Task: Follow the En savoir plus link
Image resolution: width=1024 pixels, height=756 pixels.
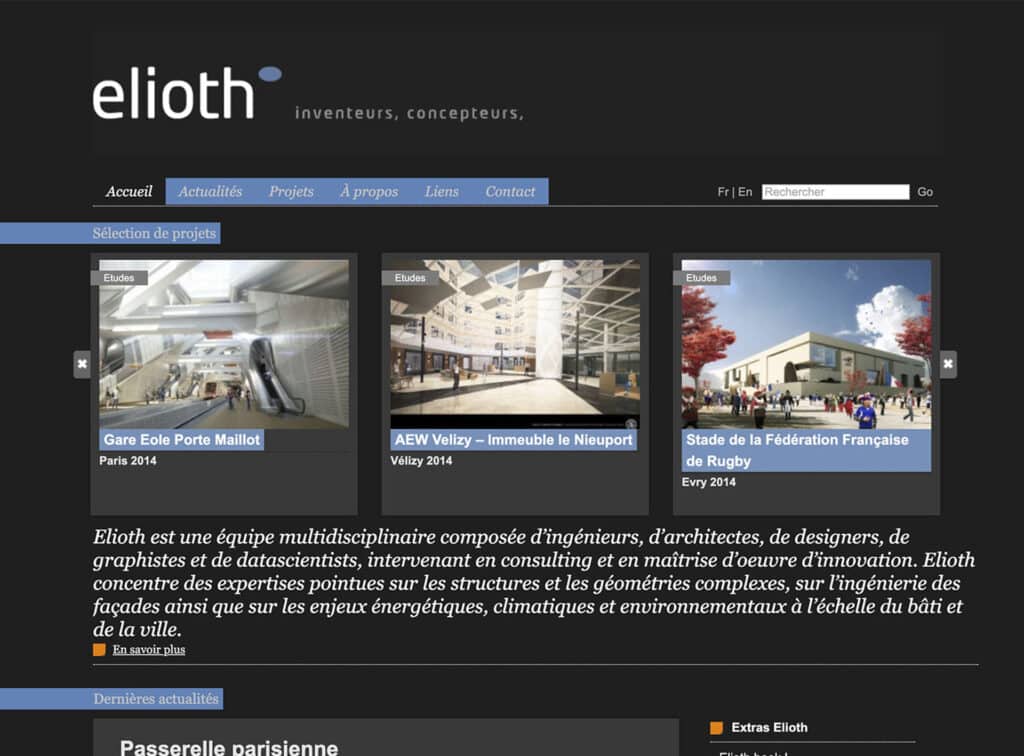Action: tap(149, 650)
